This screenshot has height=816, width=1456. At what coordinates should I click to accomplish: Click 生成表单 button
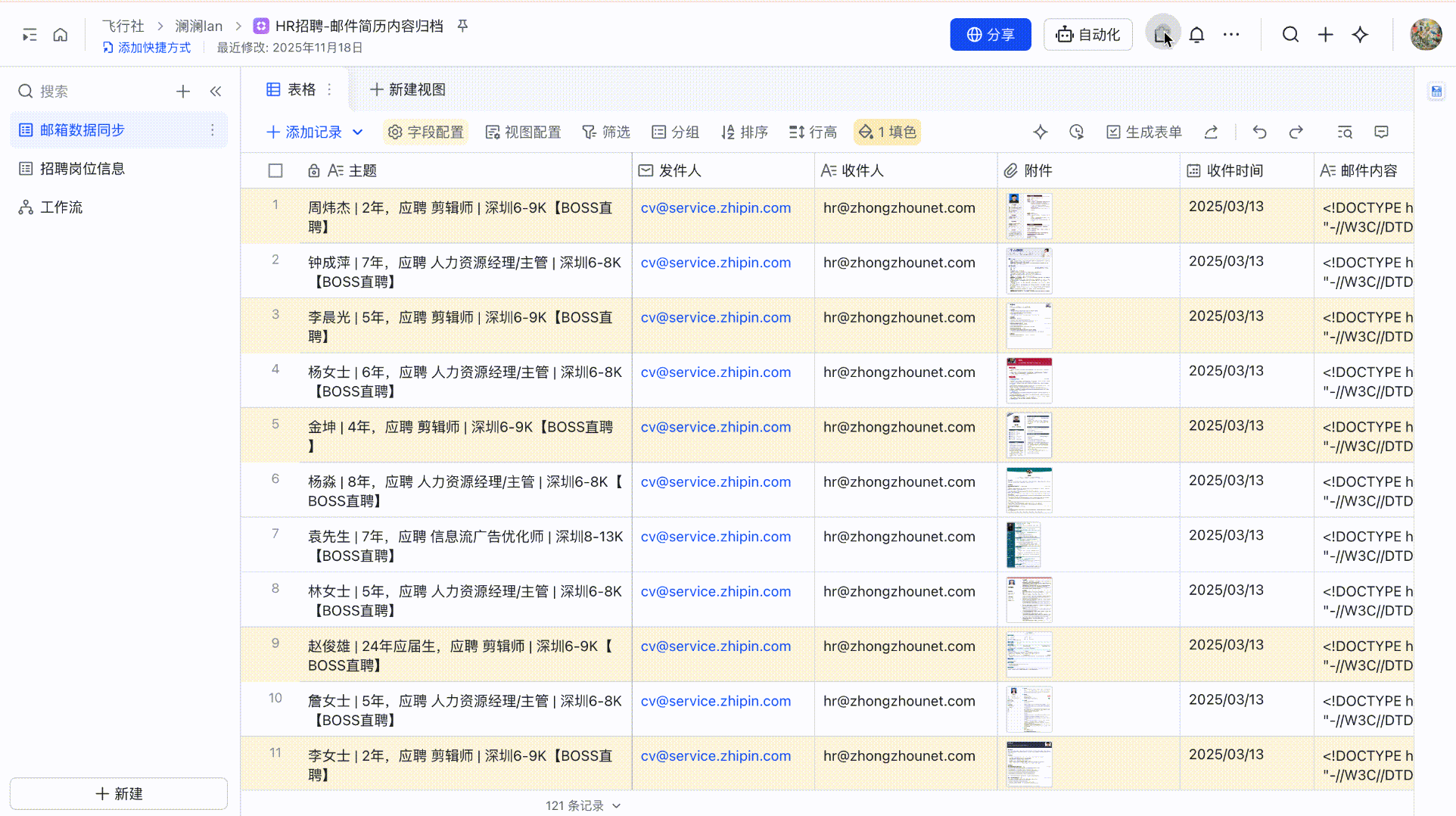coord(1143,132)
